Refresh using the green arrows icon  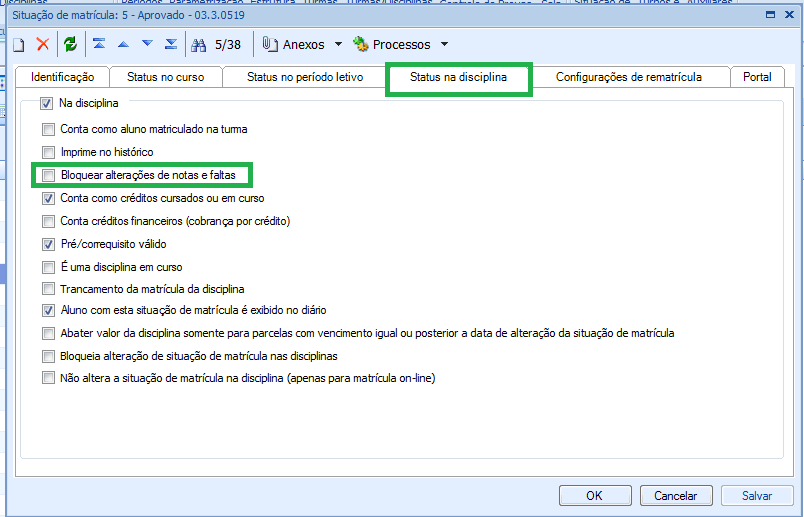tap(70, 44)
